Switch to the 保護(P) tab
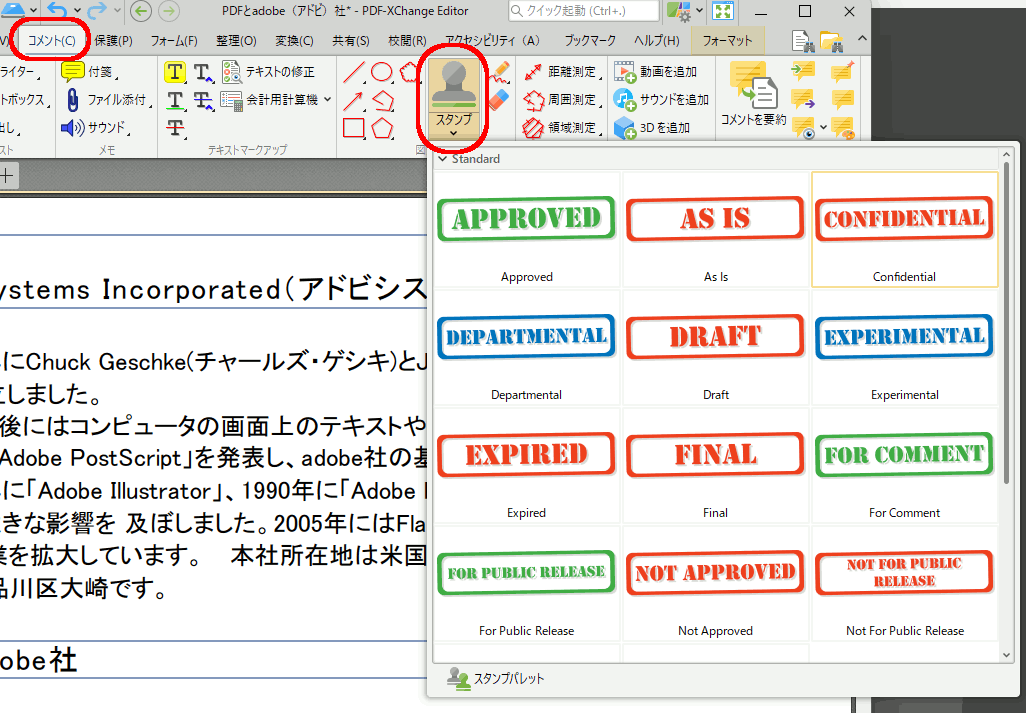The image size is (1026, 713). pos(113,41)
